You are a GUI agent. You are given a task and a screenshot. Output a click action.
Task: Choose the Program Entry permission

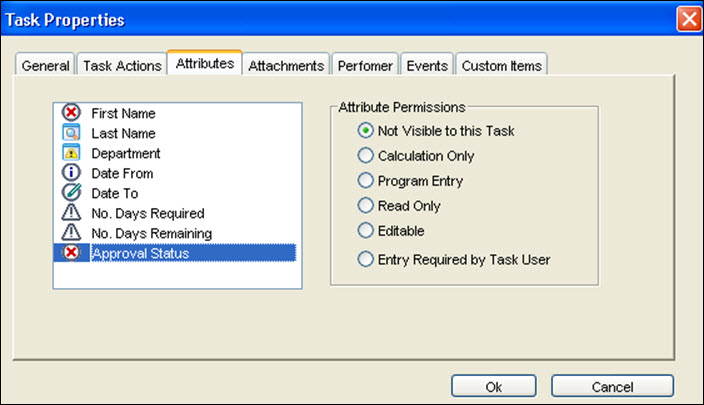365,180
